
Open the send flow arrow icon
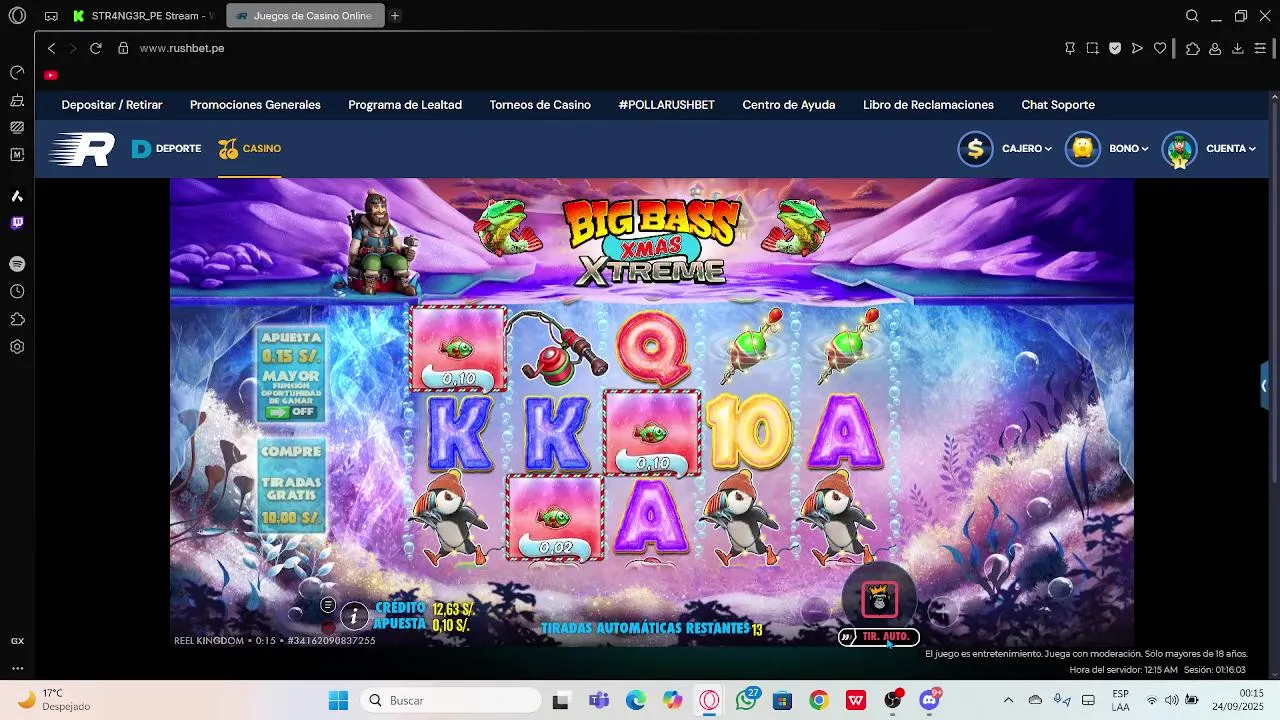pos(1137,48)
